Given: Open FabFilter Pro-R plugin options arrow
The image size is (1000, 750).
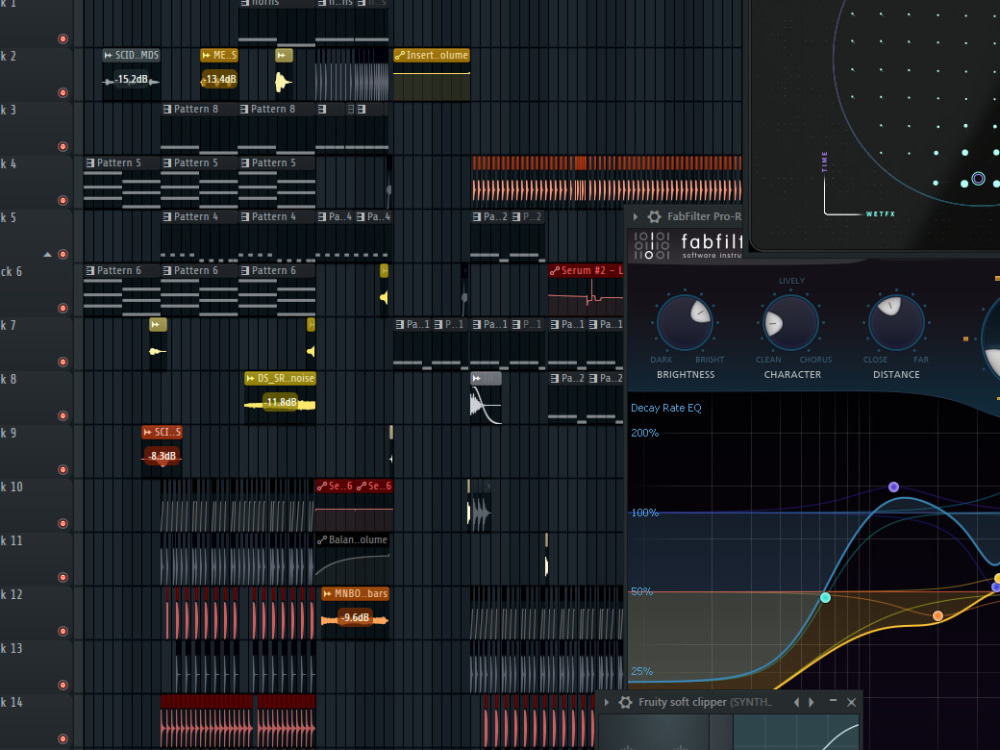Looking at the screenshot, I should [635, 217].
